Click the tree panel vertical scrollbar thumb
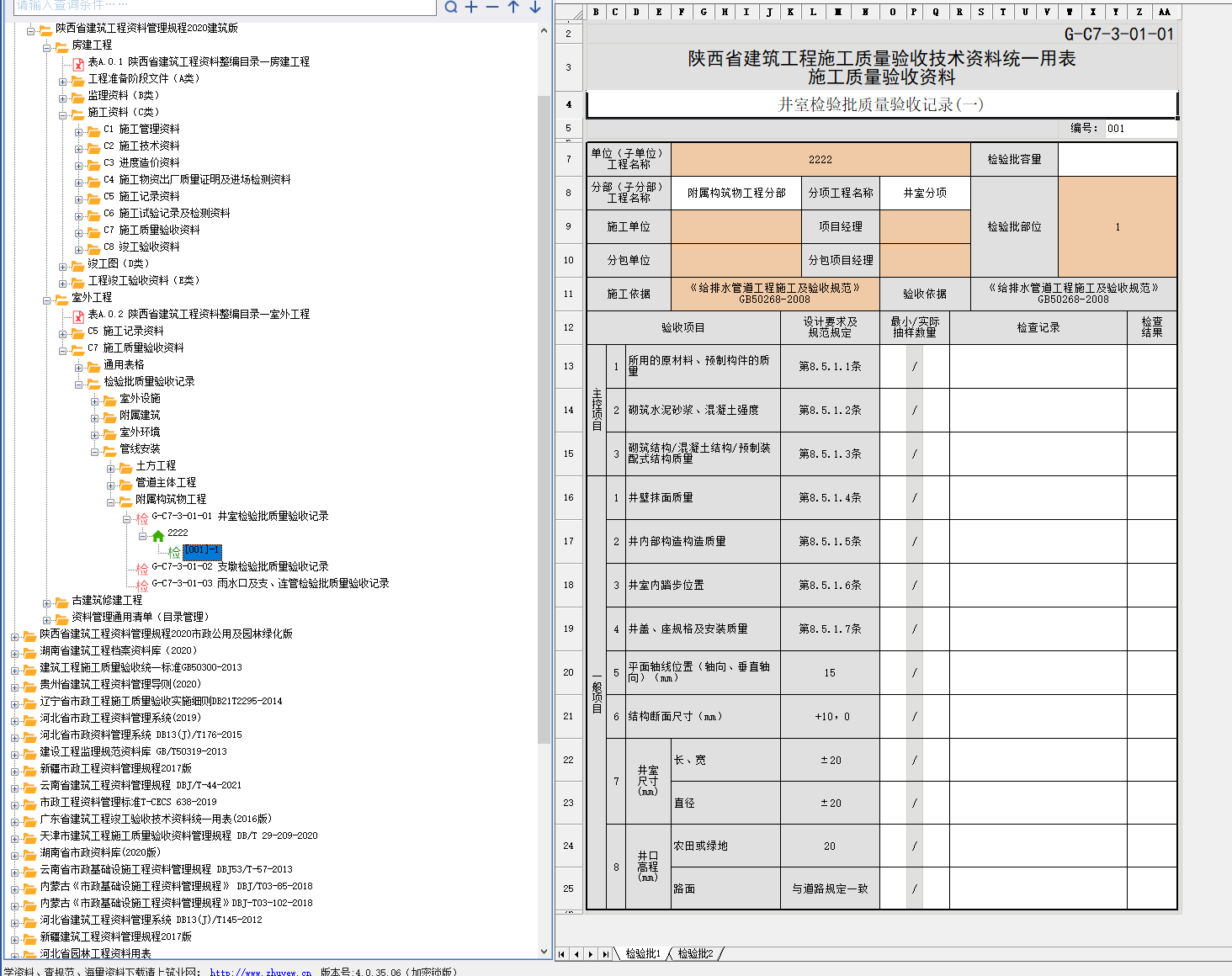This screenshot has height=976, width=1232. click(x=544, y=419)
